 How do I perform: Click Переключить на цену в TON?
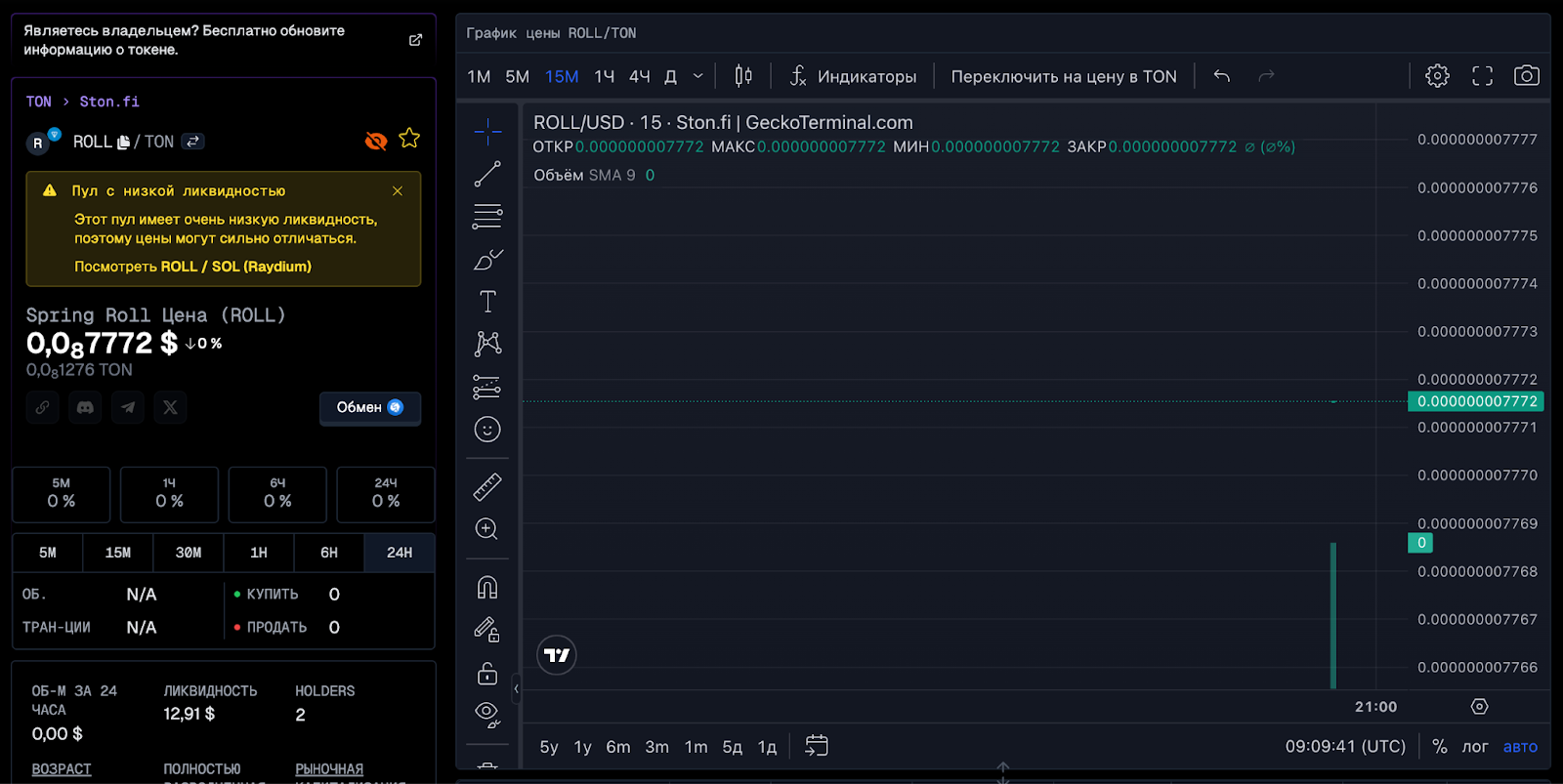(1064, 76)
